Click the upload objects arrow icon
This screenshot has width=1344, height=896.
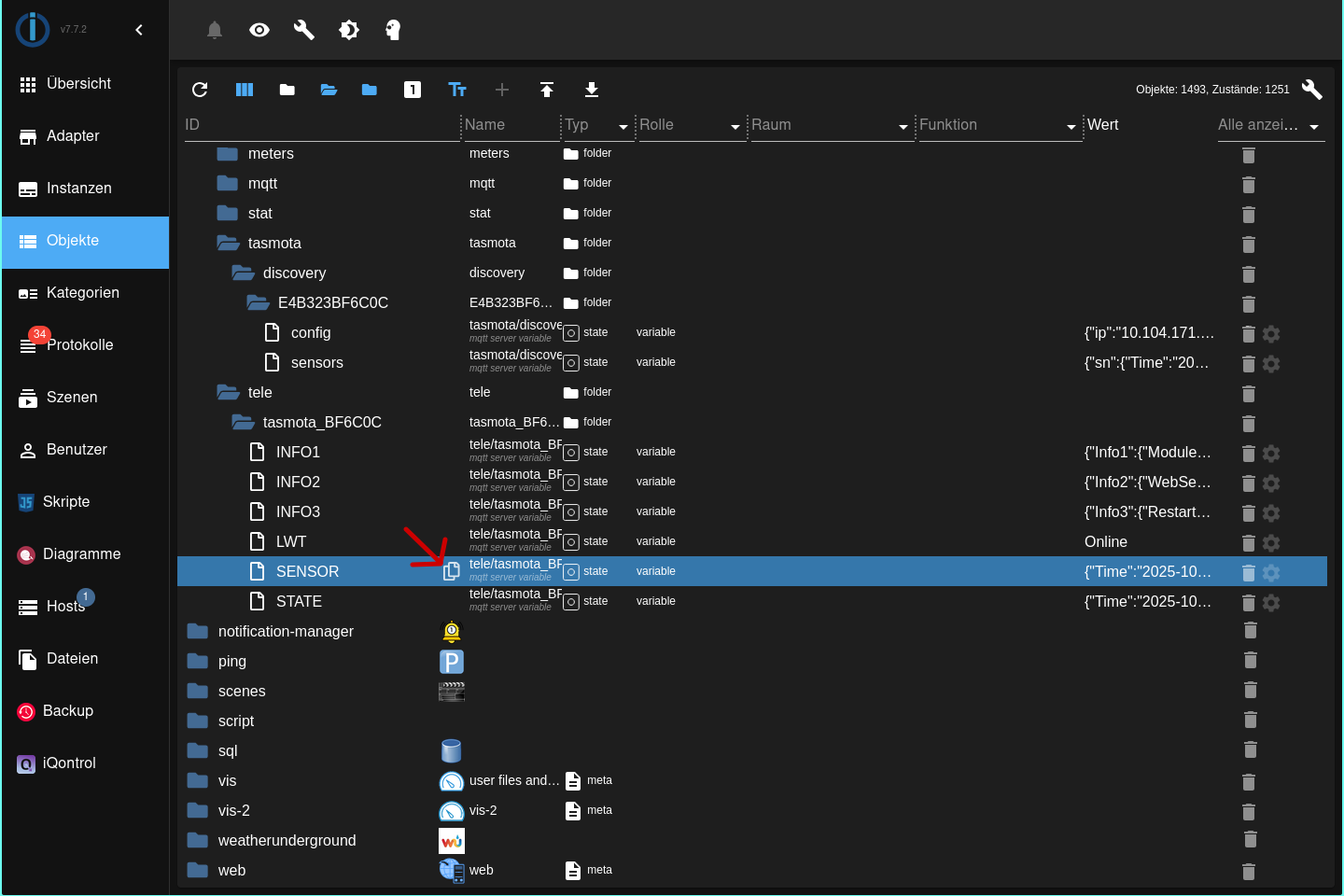(547, 90)
